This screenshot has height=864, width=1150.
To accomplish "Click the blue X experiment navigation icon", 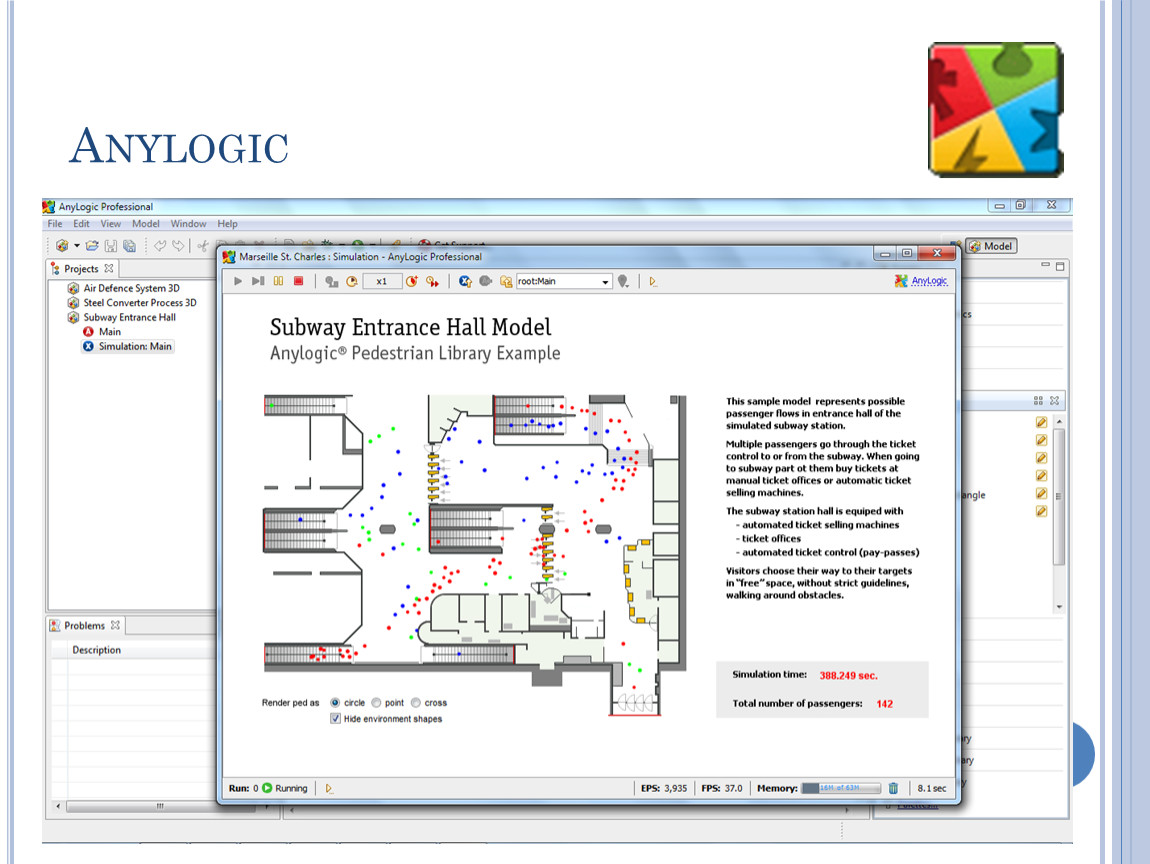I will [465, 281].
